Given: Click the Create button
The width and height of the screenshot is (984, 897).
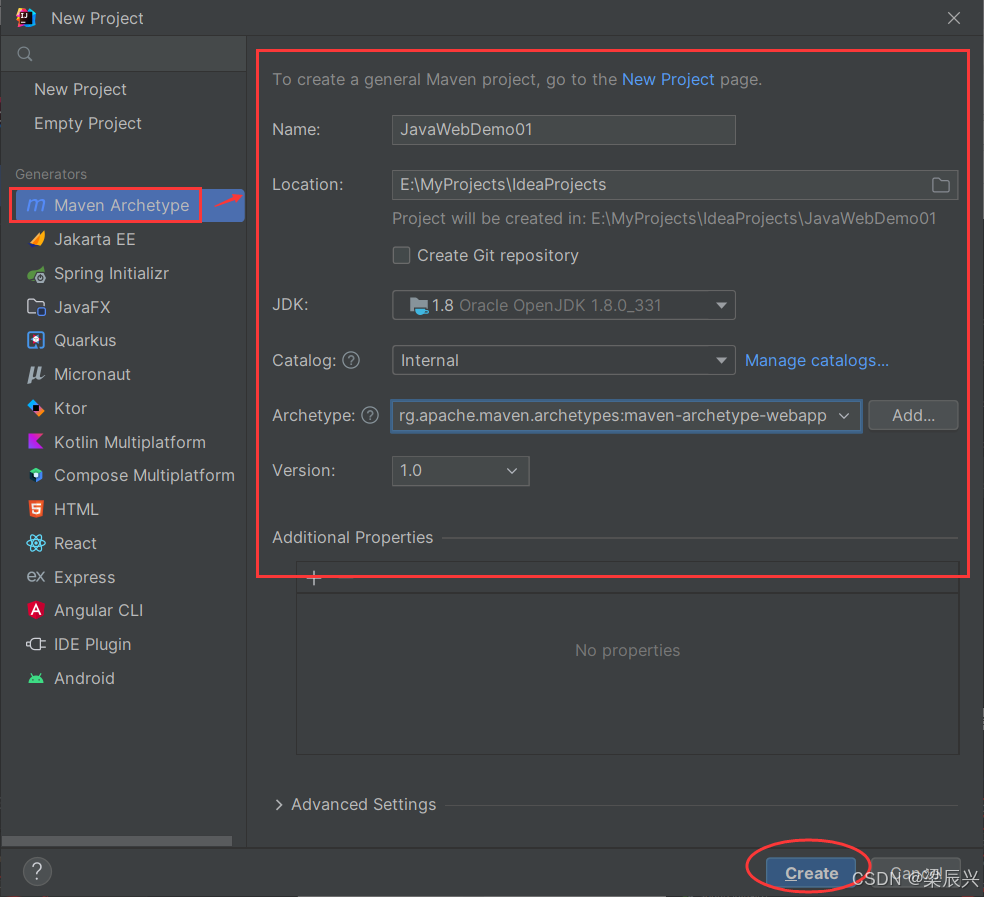Looking at the screenshot, I should (x=811, y=873).
